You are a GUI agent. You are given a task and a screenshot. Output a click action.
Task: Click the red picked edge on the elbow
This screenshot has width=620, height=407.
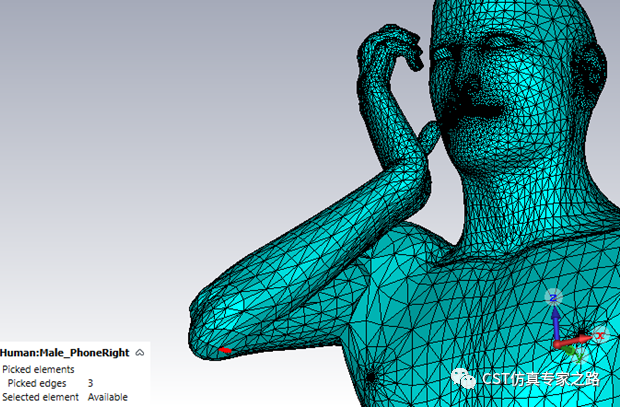225,350
